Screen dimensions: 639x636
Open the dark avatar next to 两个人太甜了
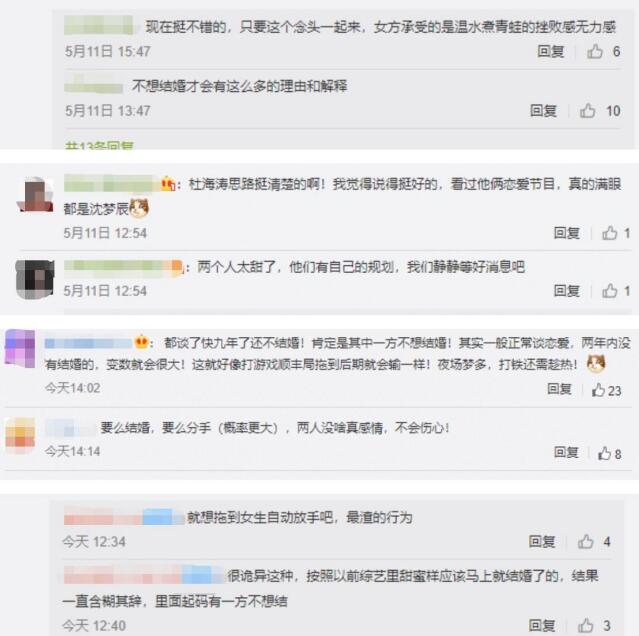pos(35,279)
